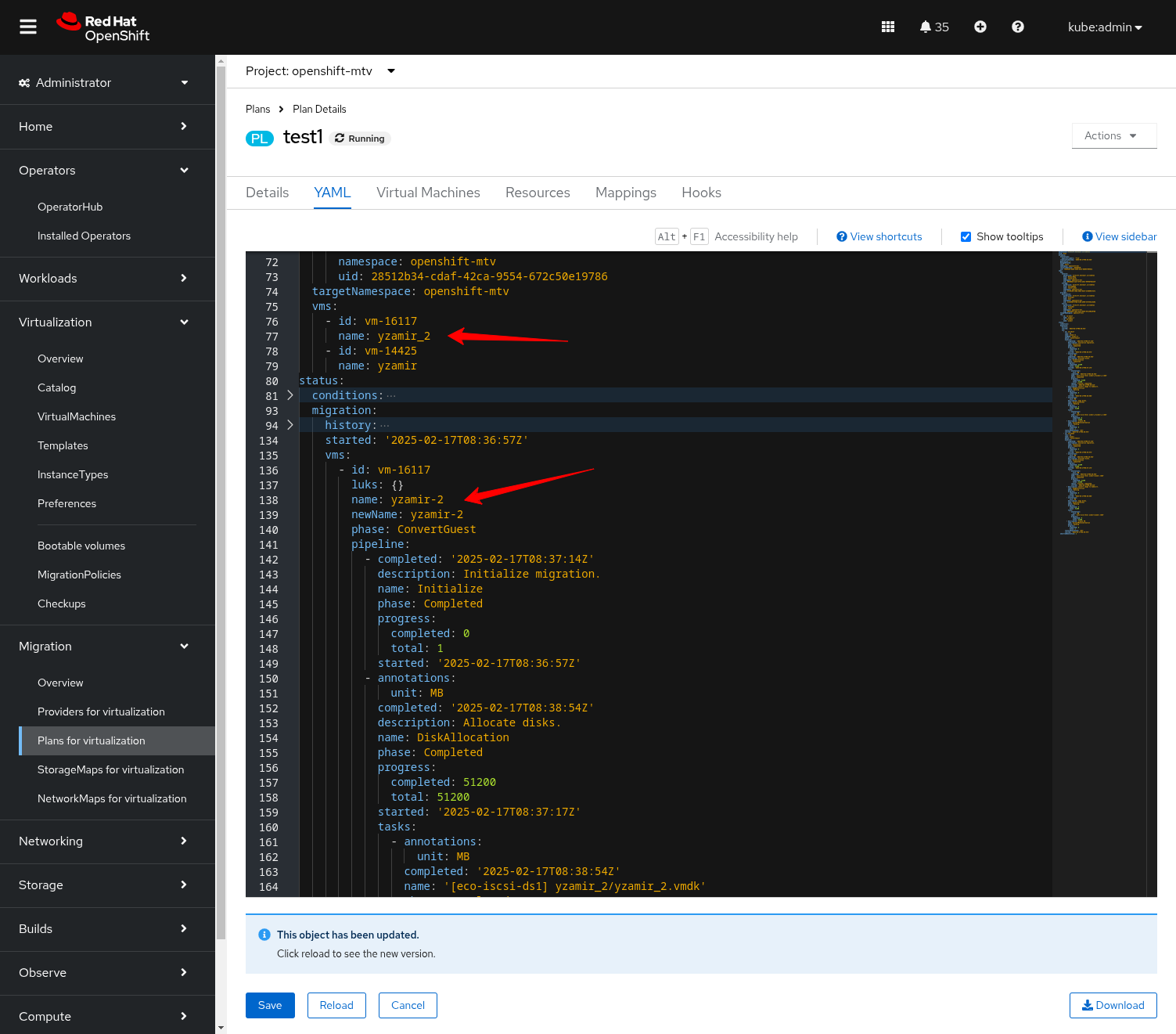Open the Project openshift-mtv selector
The width and height of the screenshot is (1176, 1034).
(x=320, y=71)
